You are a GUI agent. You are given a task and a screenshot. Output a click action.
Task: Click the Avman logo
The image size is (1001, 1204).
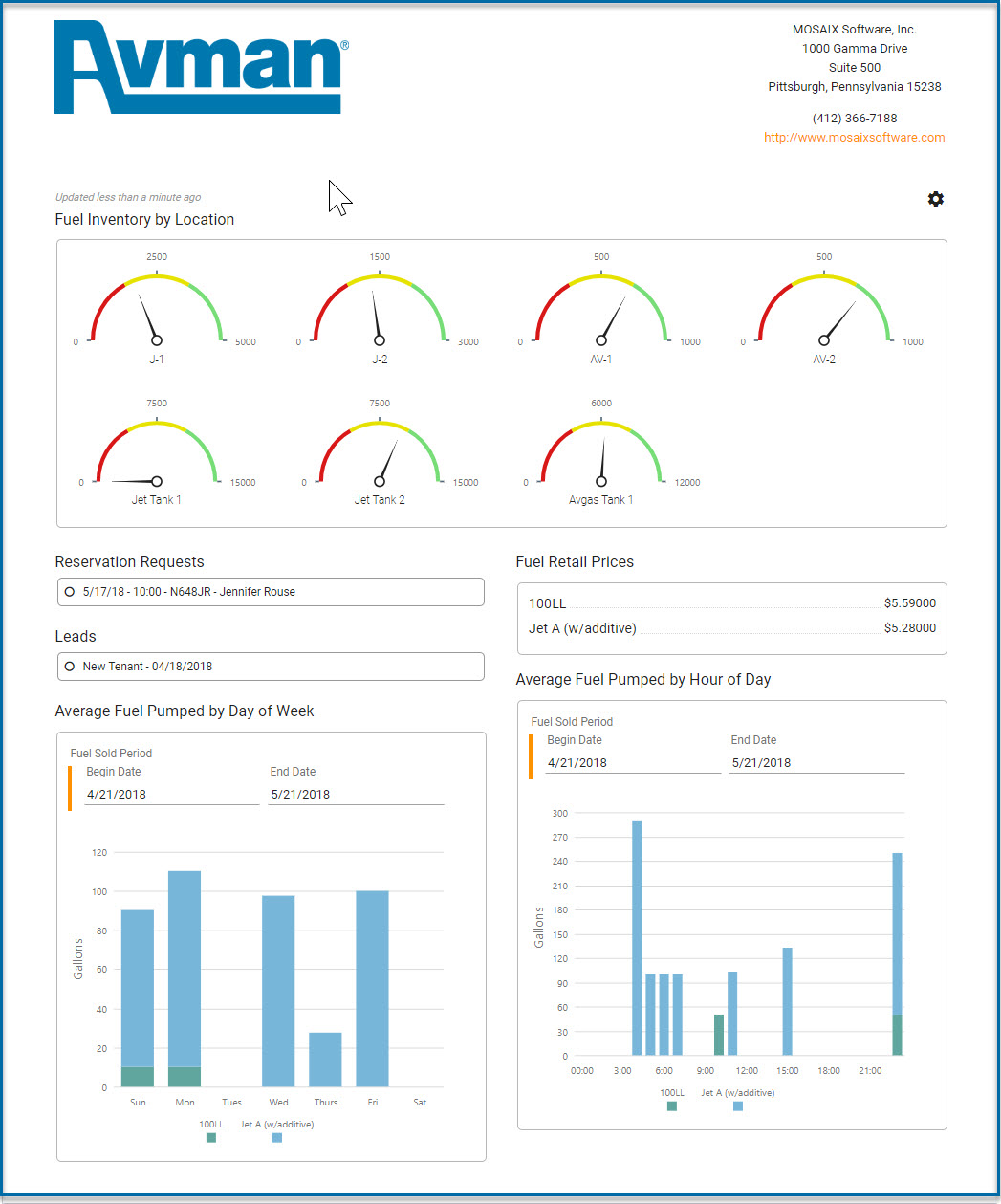(x=199, y=68)
